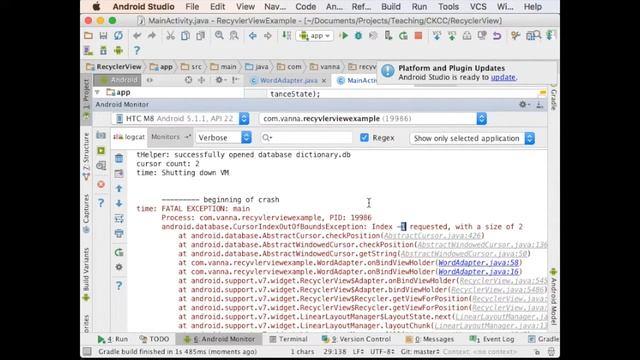This screenshot has height=360, width=640.
Task: Open the Apple menu
Action: pyautogui.click(x=96, y=7)
